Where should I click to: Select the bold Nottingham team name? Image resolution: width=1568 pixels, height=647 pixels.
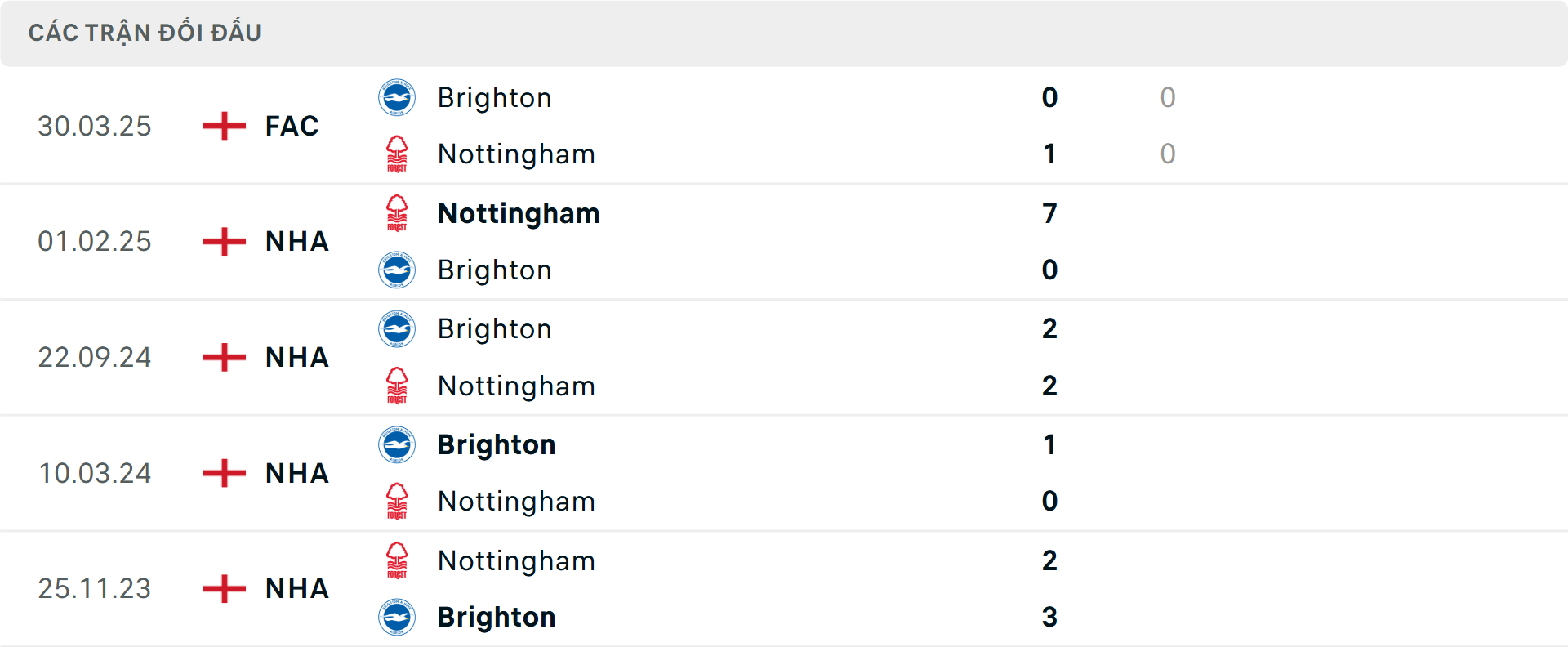click(x=518, y=213)
